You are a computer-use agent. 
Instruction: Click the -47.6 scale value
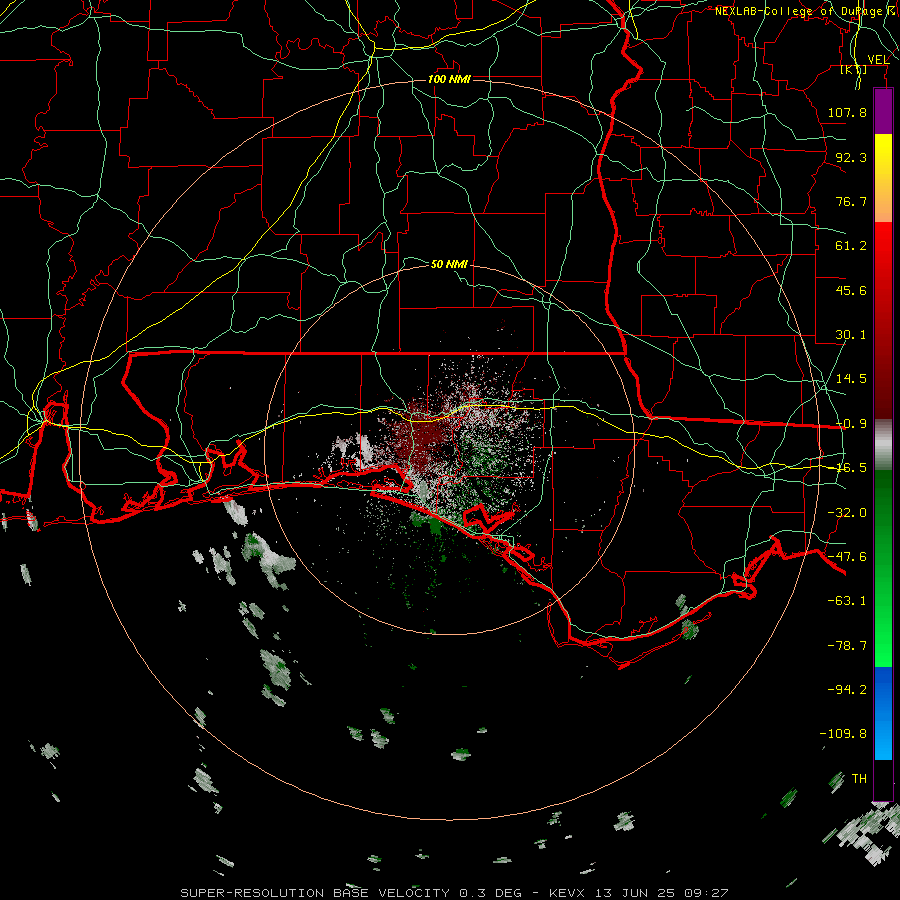click(x=847, y=557)
